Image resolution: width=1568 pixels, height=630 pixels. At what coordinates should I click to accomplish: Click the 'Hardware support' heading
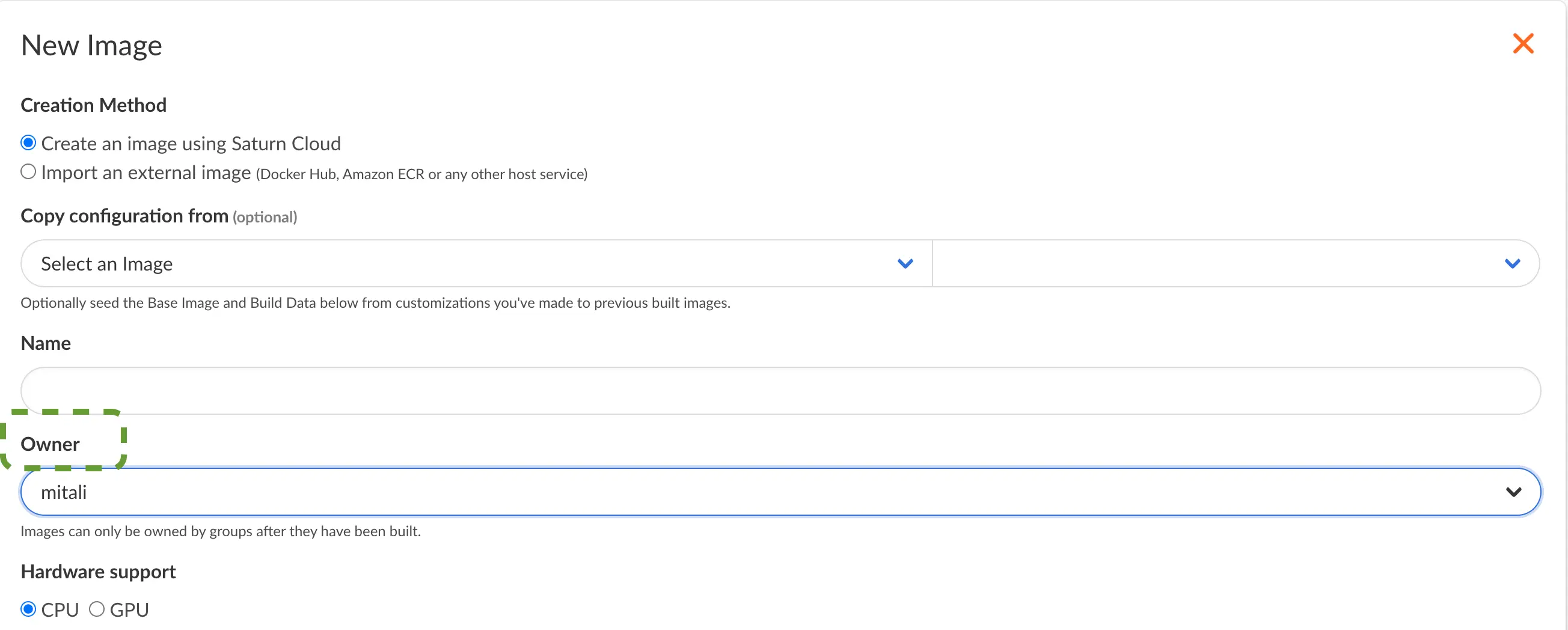click(98, 572)
